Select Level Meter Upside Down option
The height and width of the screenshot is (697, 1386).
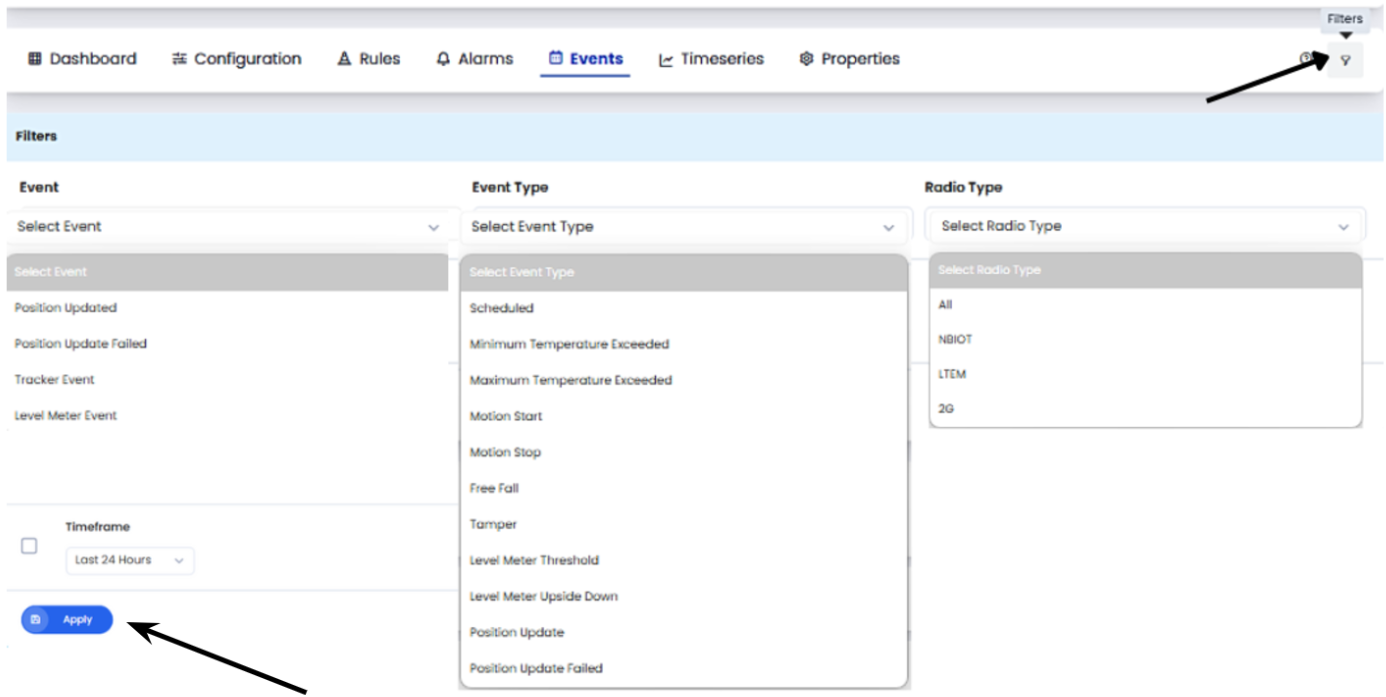[x=543, y=597]
